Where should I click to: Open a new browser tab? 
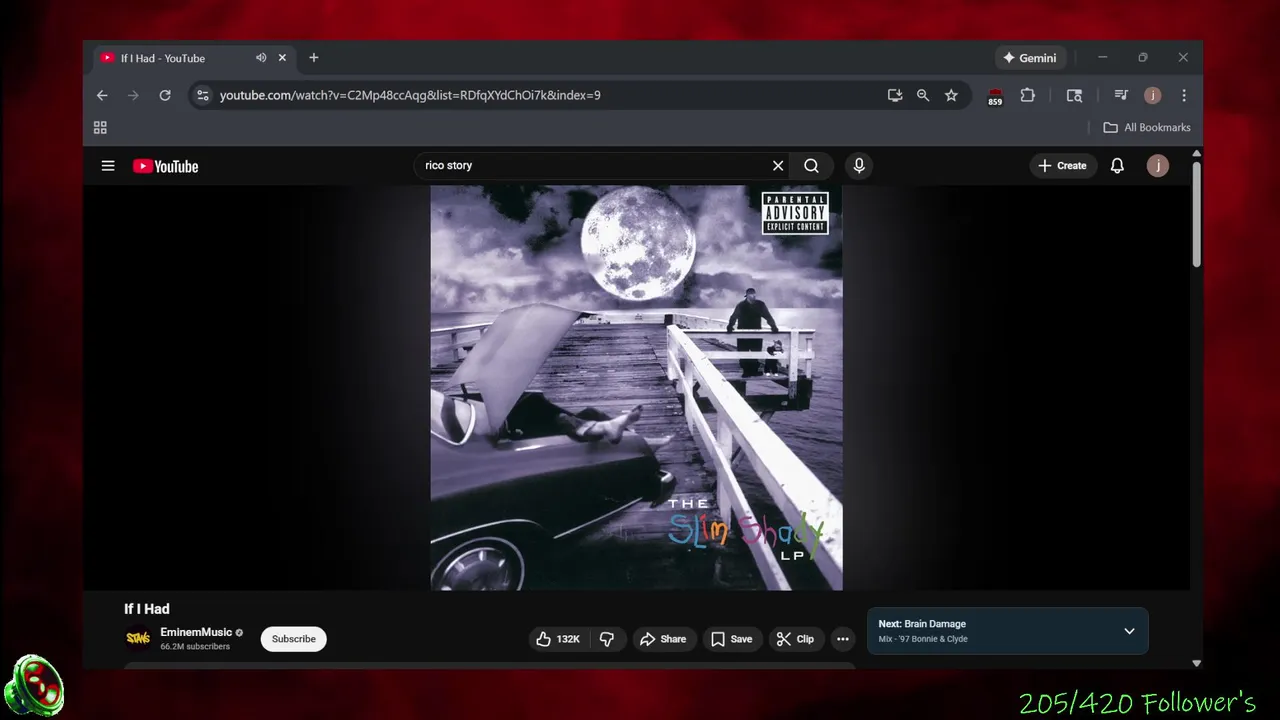click(314, 58)
